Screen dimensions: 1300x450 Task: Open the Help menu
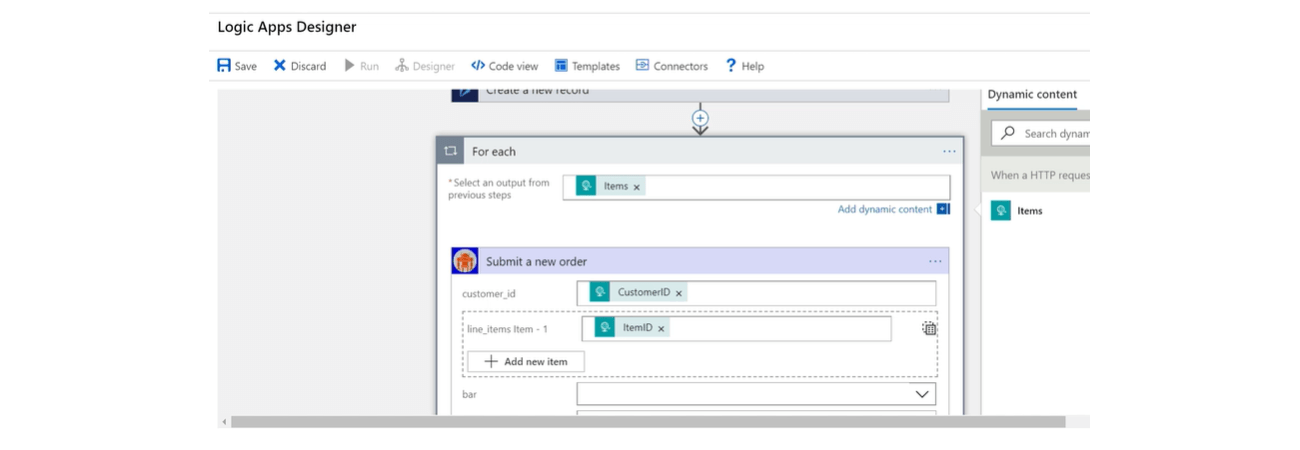pos(744,66)
